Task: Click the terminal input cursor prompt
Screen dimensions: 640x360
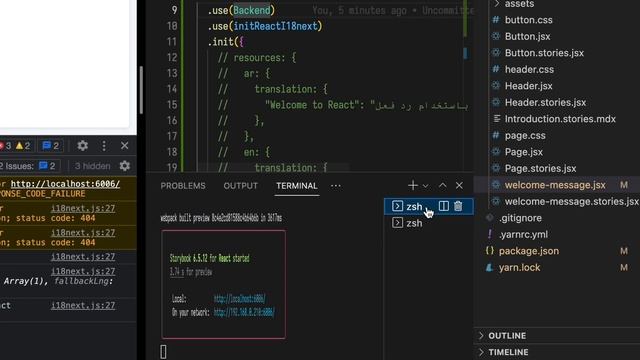Action: (x=163, y=352)
